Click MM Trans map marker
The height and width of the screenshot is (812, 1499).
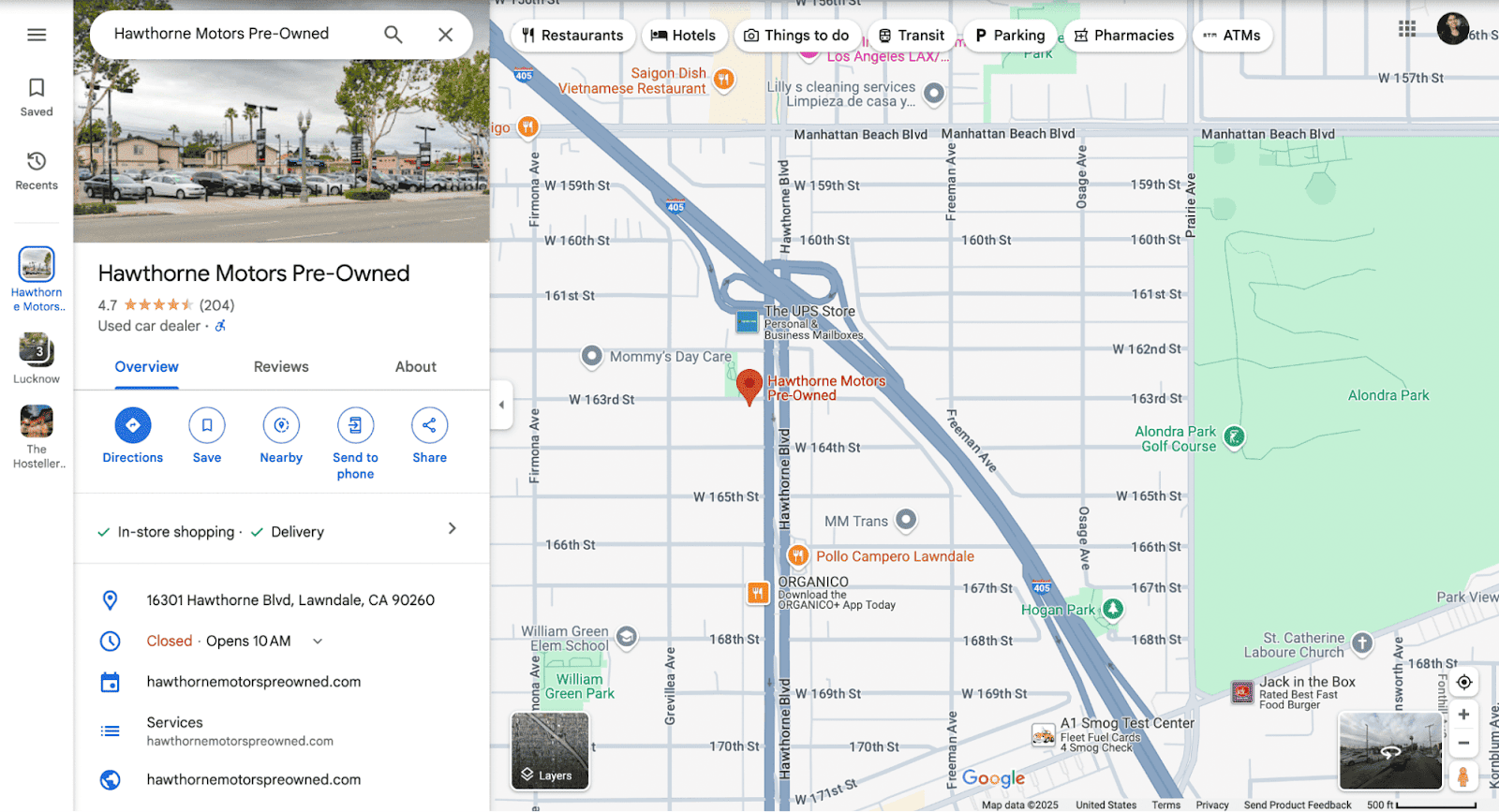click(906, 520)
